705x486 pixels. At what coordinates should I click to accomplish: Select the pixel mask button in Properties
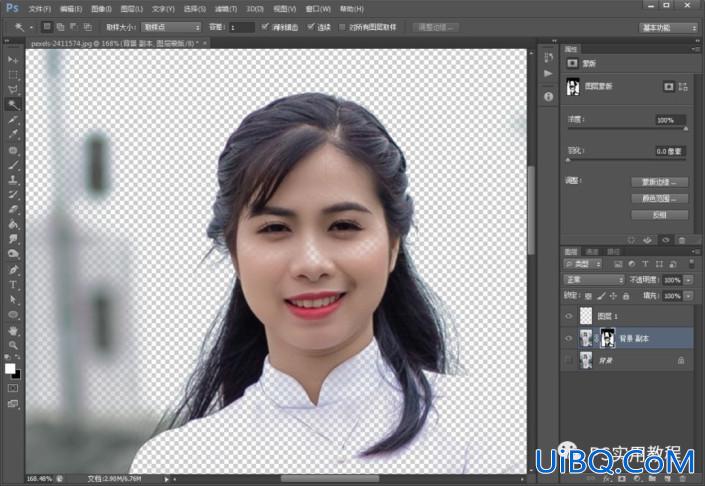tap(669, 86)
